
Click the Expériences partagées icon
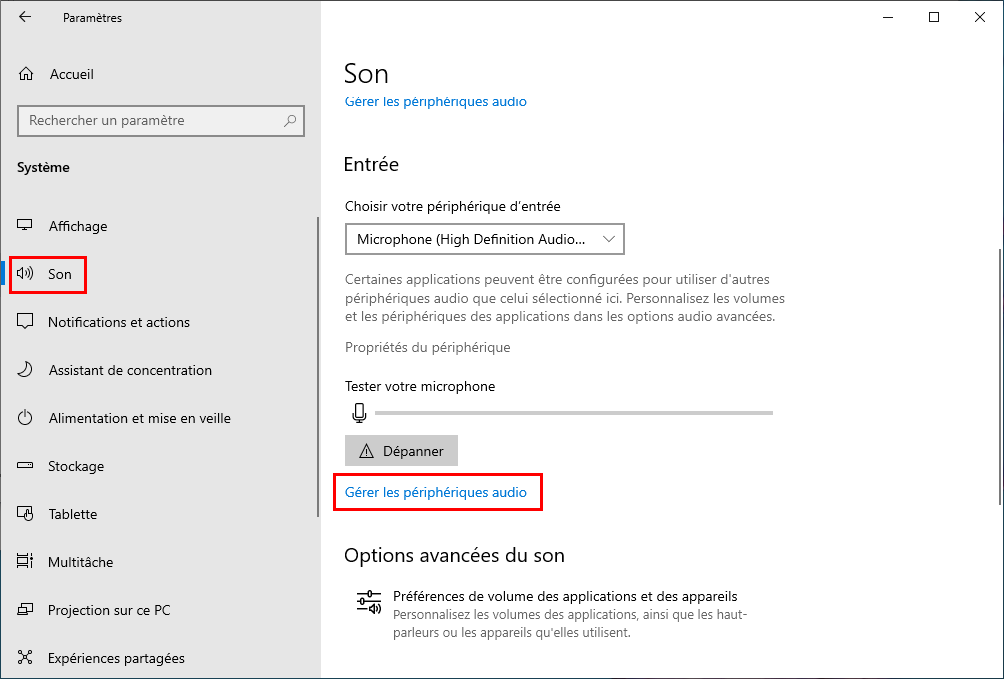(x=25, y=657)
